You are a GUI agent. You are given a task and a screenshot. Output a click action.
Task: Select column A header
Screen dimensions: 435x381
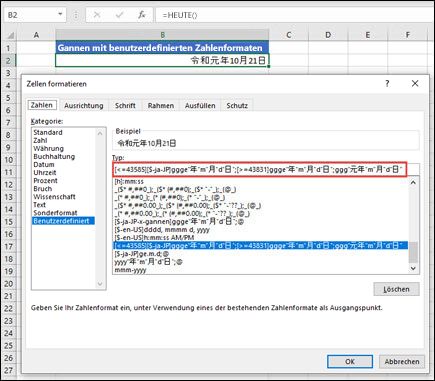pos(36,35)
